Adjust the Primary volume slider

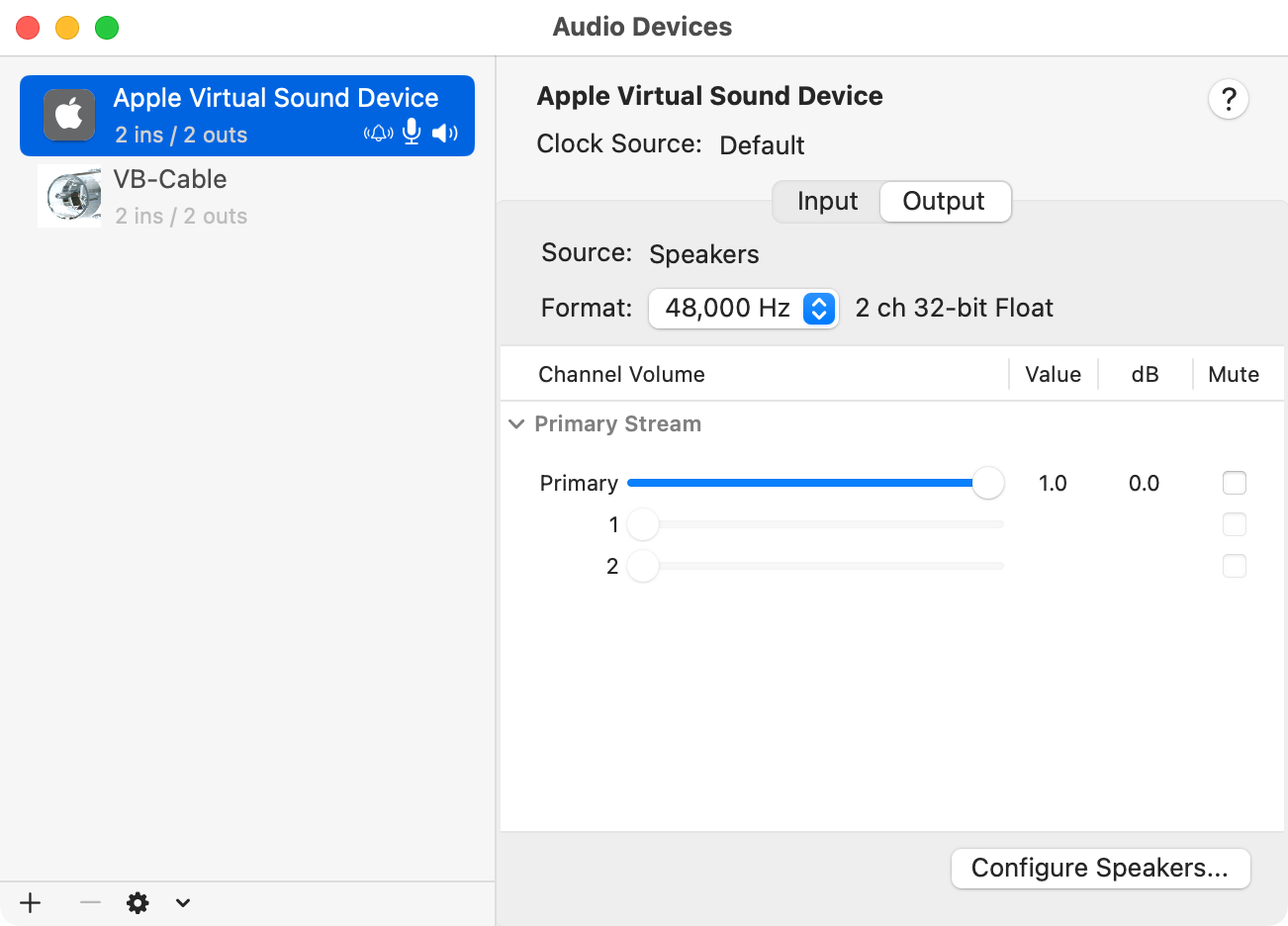987,483
